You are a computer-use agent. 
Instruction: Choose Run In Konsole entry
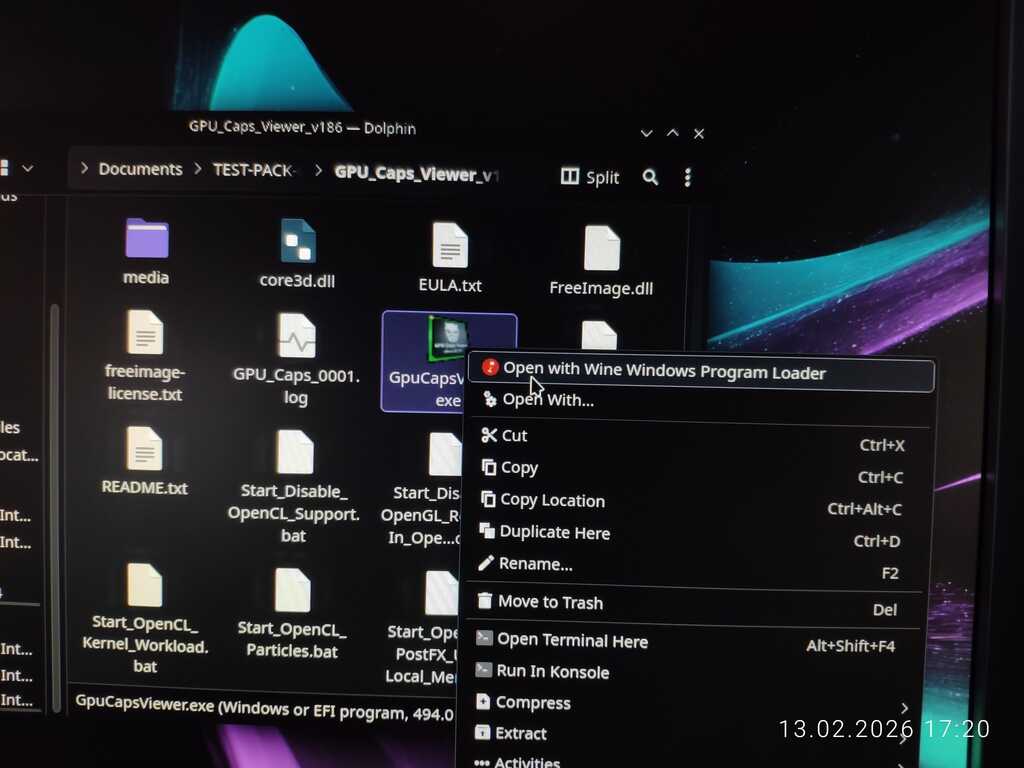click(x=552, y=671)
